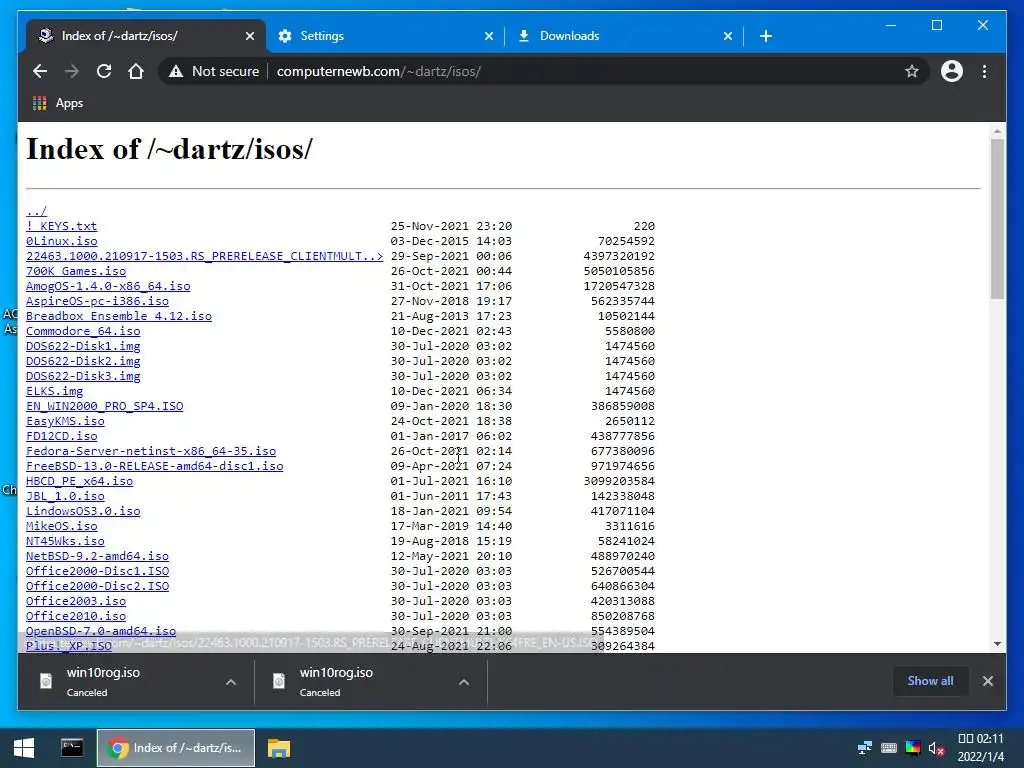Download Commodore_64.iso

(x=83, y=331)
